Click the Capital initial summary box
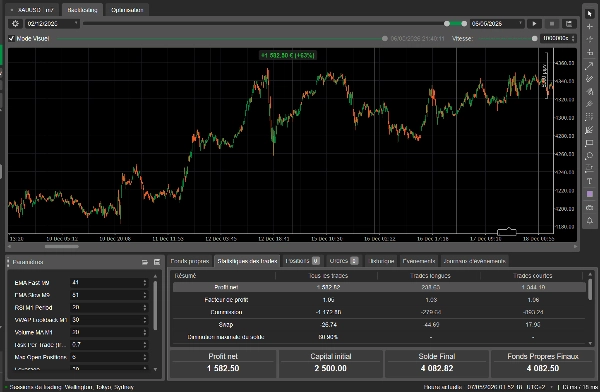 [x=331, y=363]
